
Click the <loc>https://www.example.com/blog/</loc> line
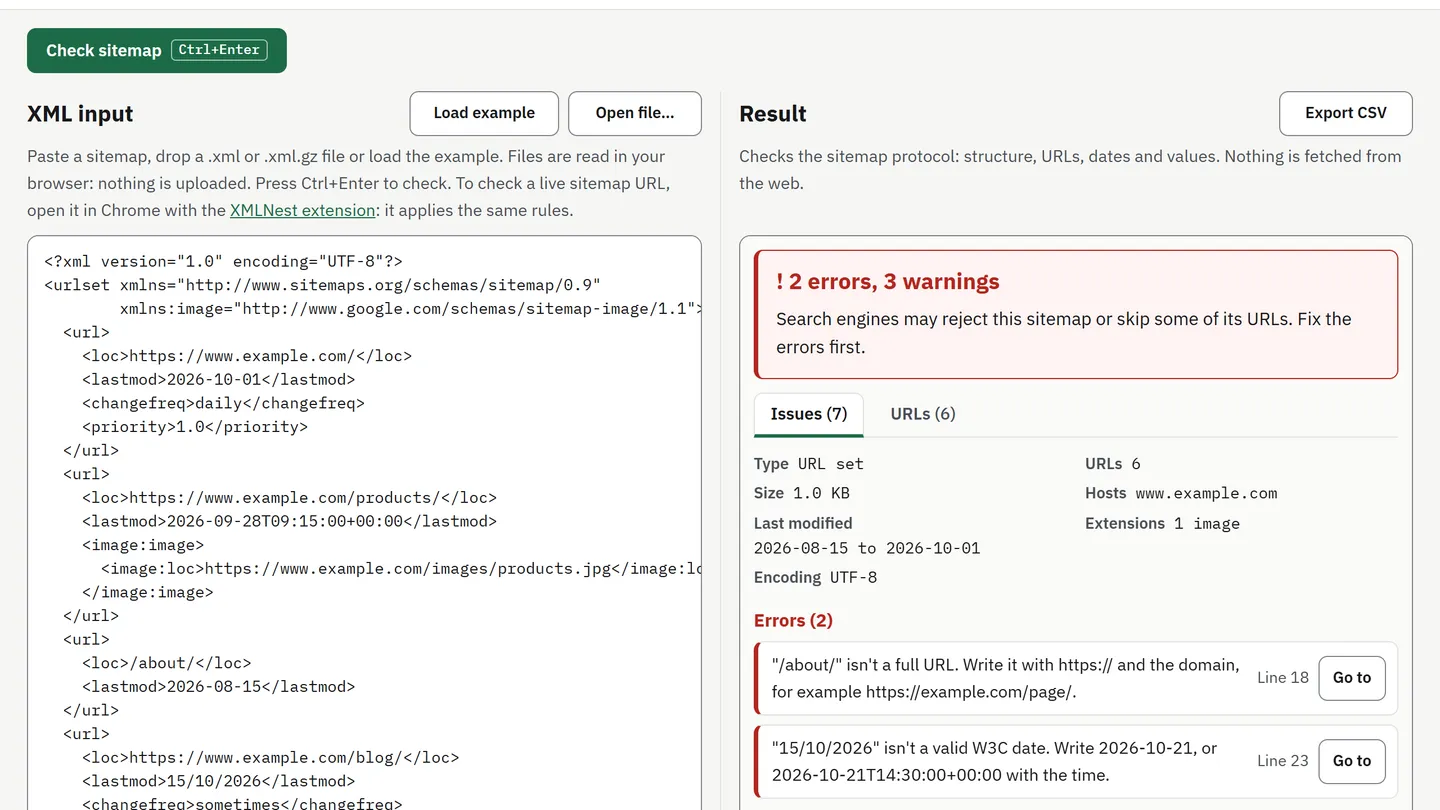[x=270, y=757]
